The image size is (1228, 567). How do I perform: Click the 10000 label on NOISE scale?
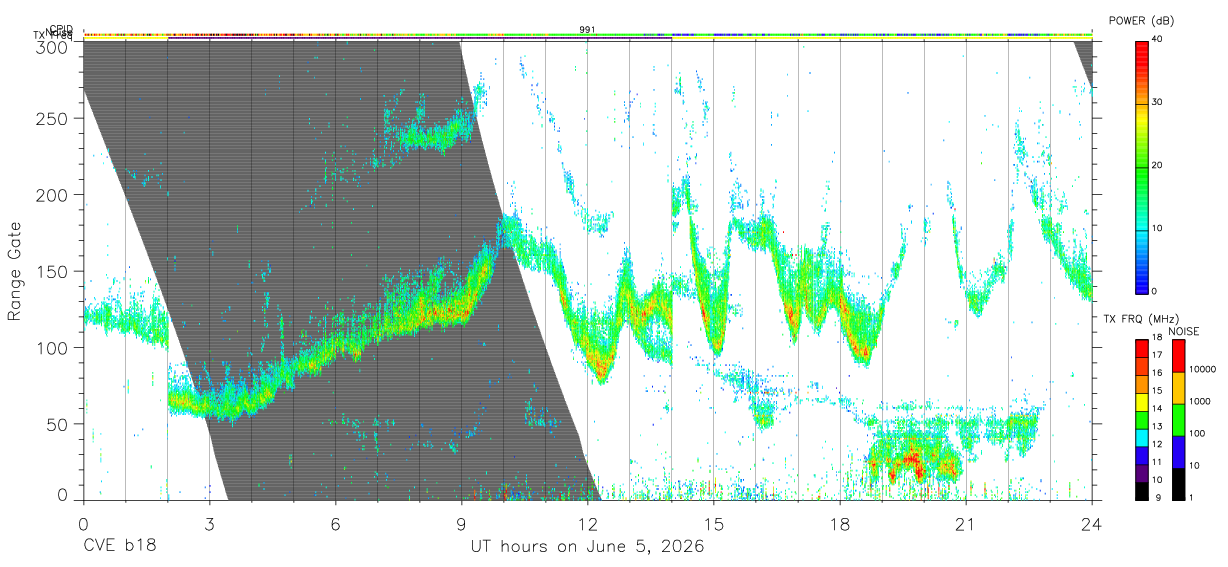point(1203,369)
